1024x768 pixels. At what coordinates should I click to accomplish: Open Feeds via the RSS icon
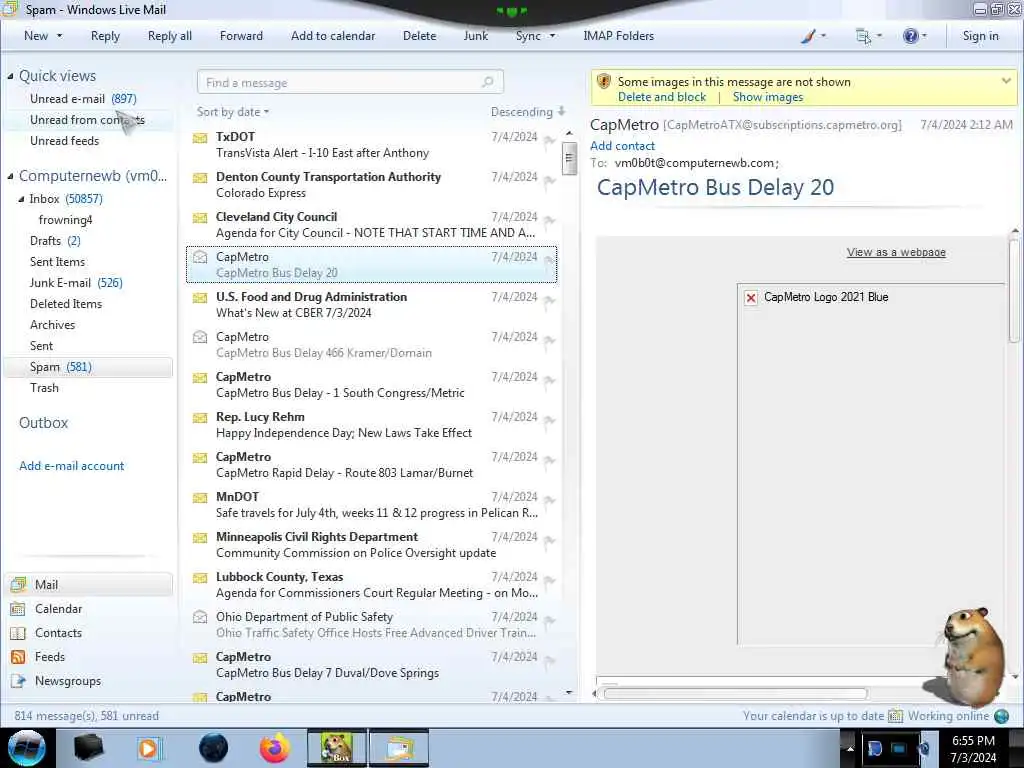click(x=18, y=657)
